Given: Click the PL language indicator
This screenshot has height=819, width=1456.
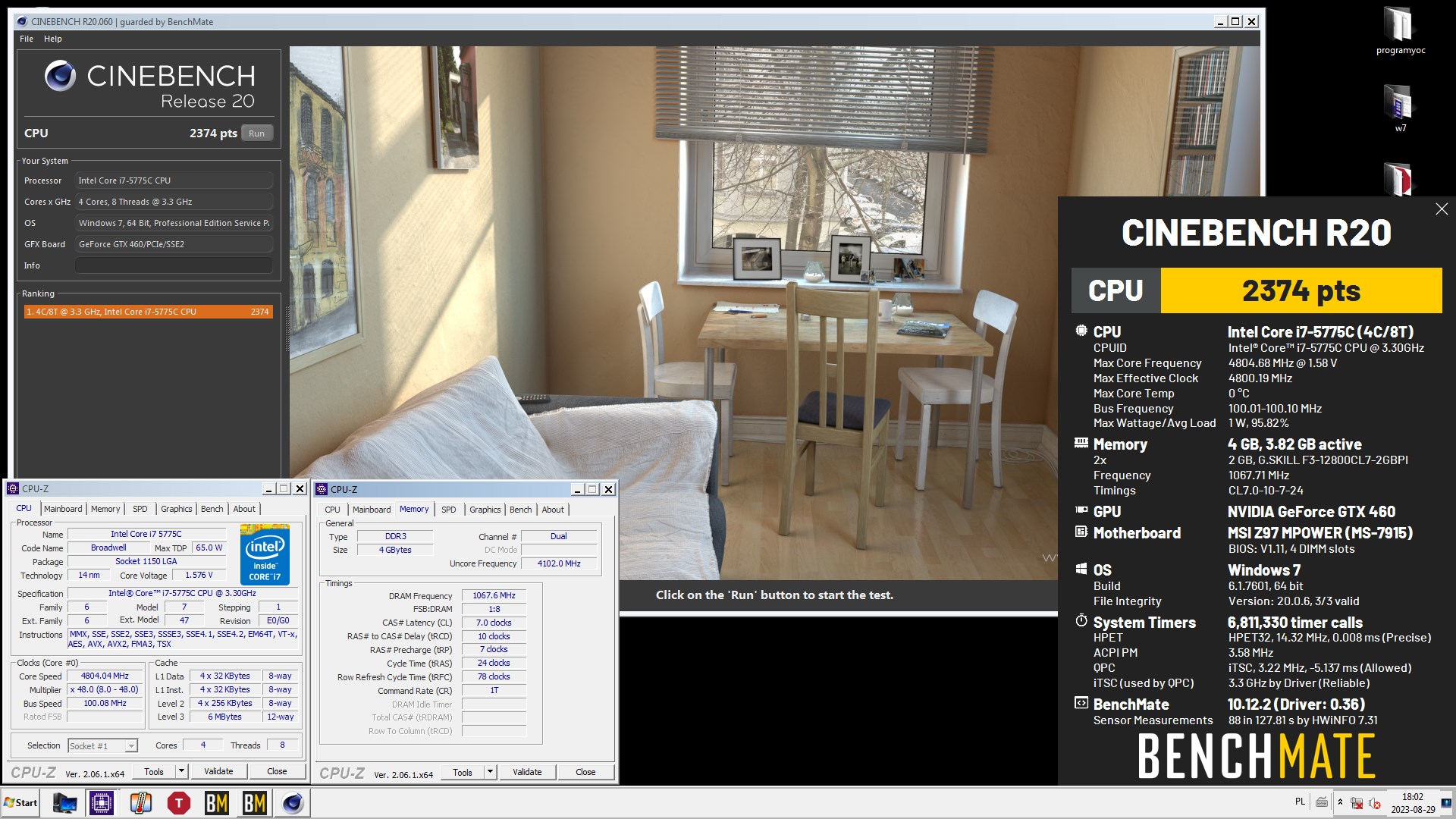Looking at the screenshot, I should point(1300,802).
